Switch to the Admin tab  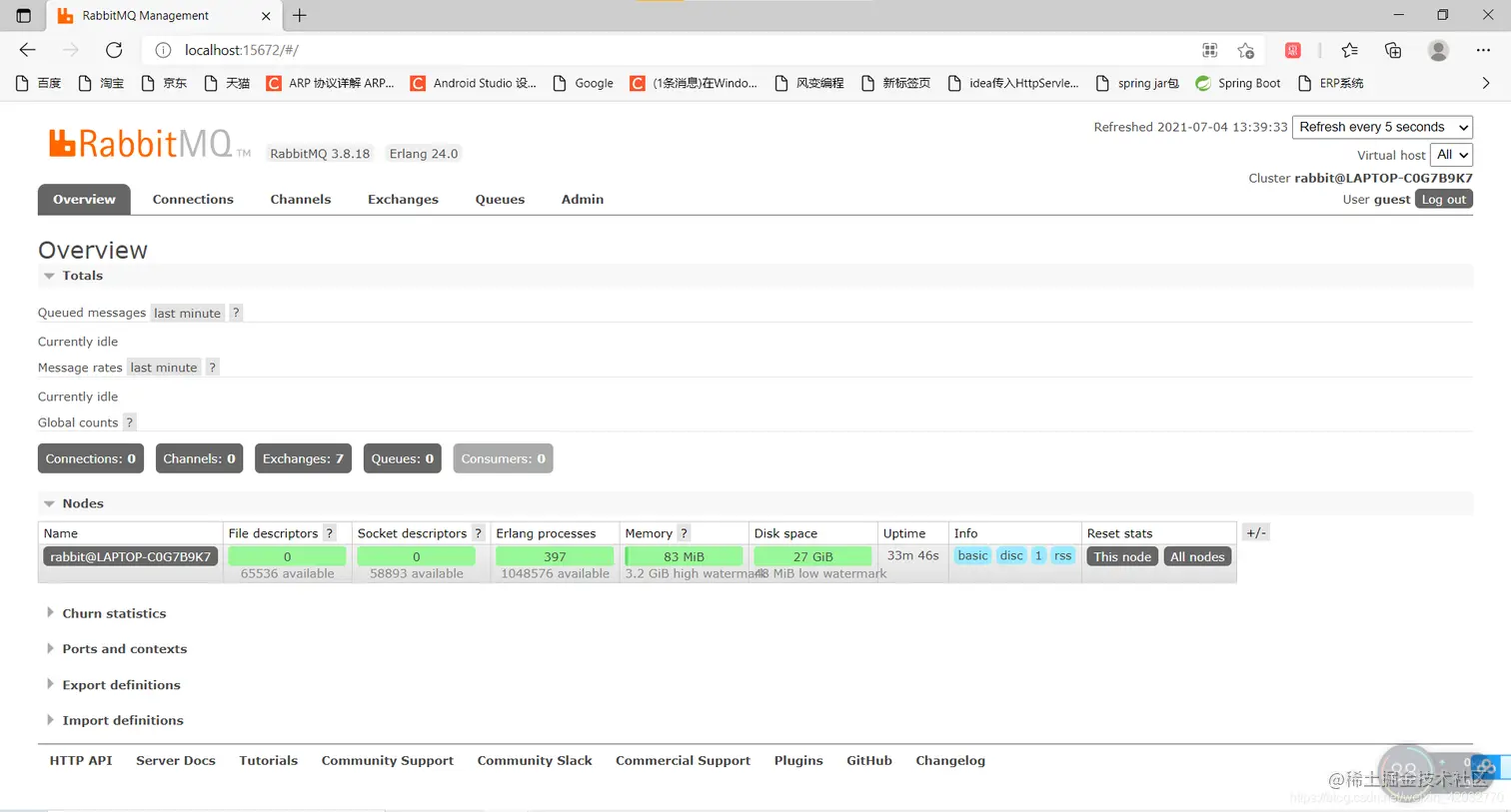583,199
